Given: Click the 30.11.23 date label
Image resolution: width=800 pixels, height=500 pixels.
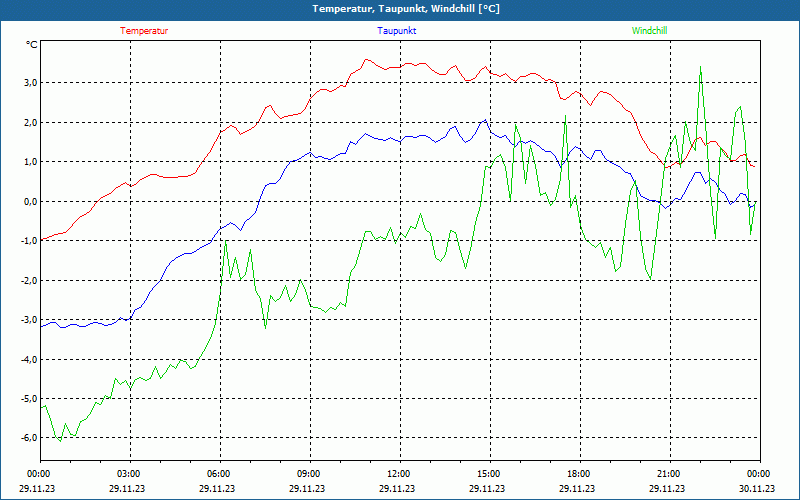Looking at the screenshot, I should point(757,488).
